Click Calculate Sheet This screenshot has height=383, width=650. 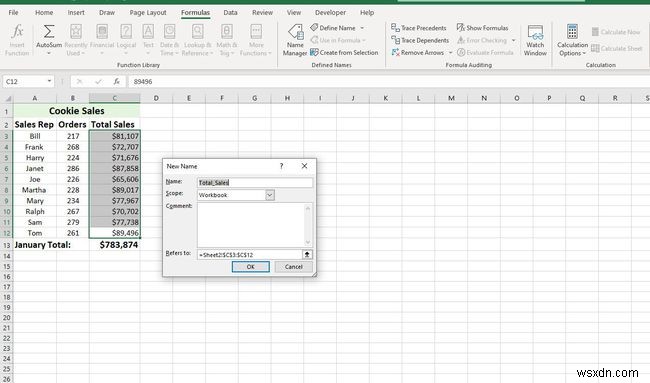coord(617,48)
